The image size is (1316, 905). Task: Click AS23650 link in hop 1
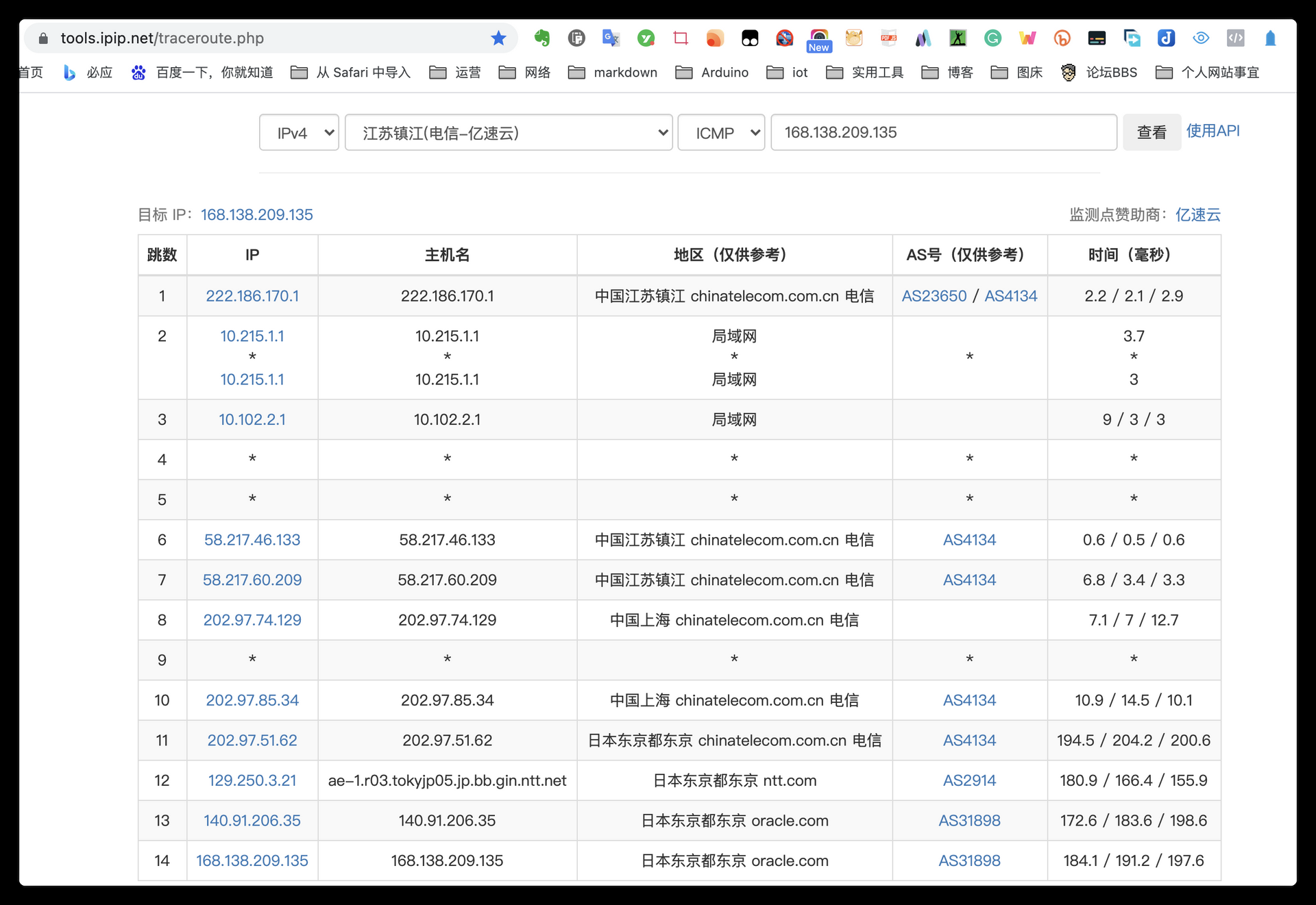click(934, 296)
